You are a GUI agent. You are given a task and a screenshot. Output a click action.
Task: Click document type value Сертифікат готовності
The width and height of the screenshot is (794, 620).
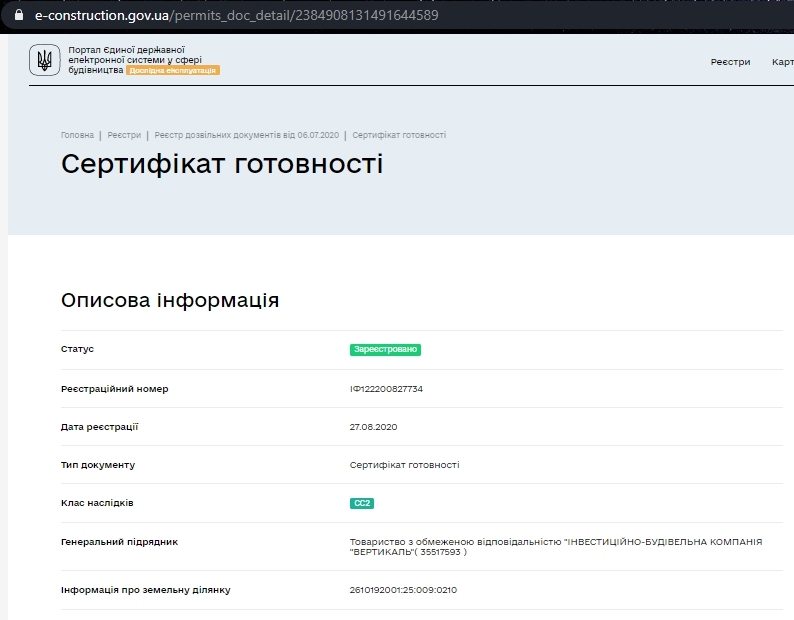click(x=405, y=465)
